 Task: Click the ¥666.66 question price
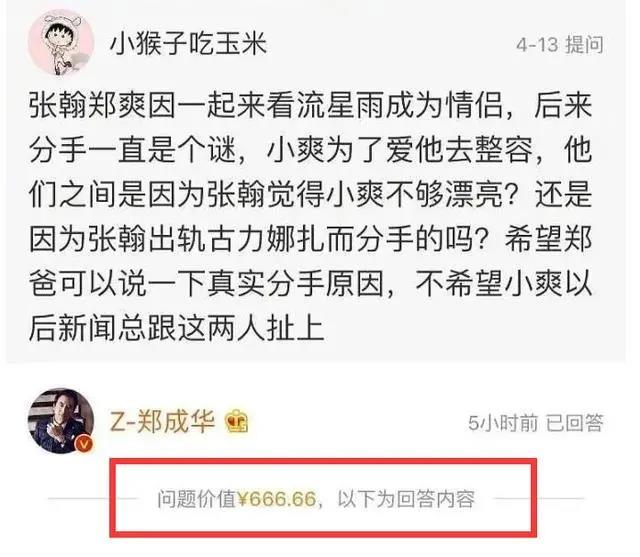click(x=277, y=499)
